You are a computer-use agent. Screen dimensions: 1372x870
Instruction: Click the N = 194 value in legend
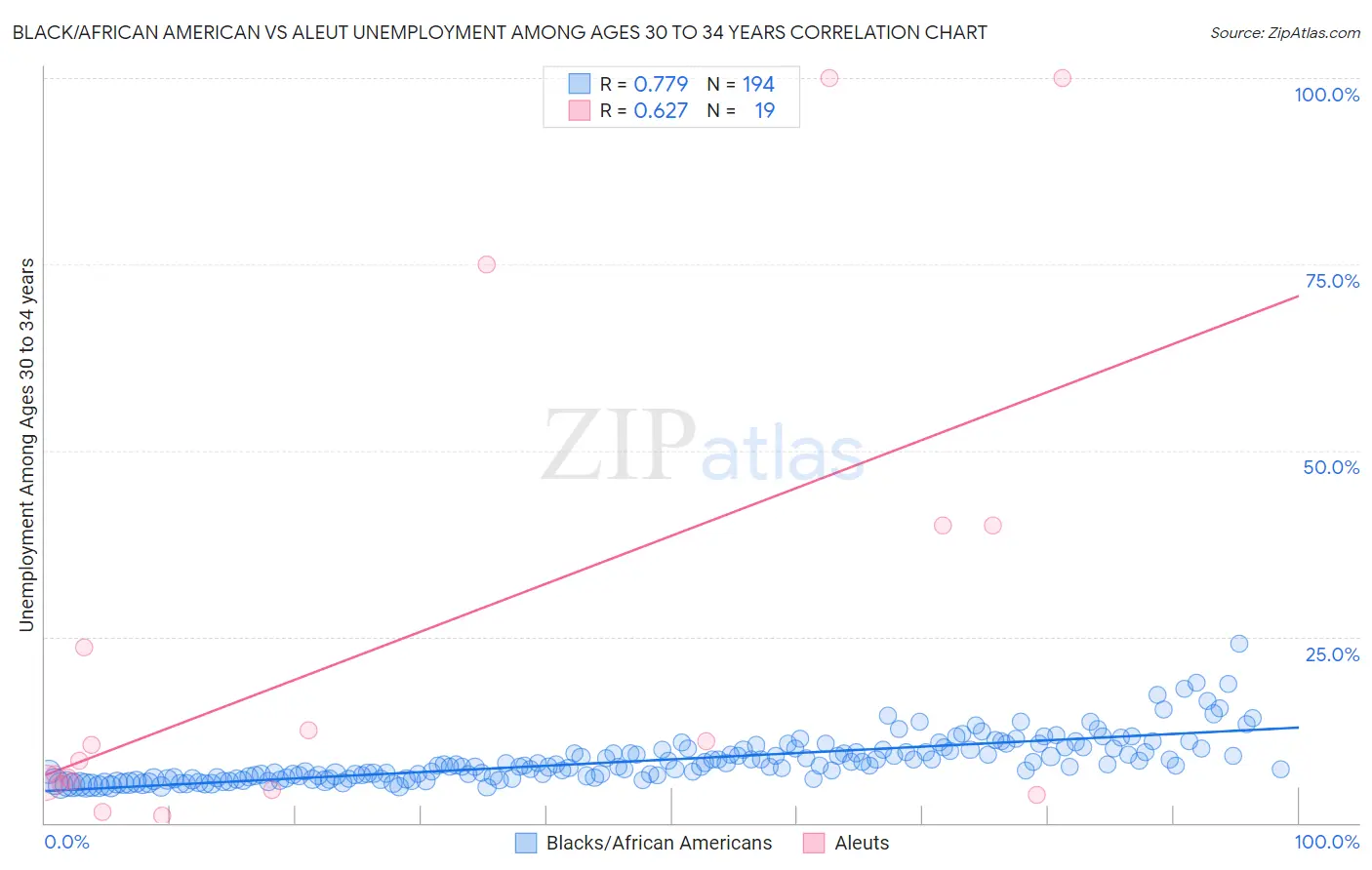pyautogui.click(x=741, y=84)
